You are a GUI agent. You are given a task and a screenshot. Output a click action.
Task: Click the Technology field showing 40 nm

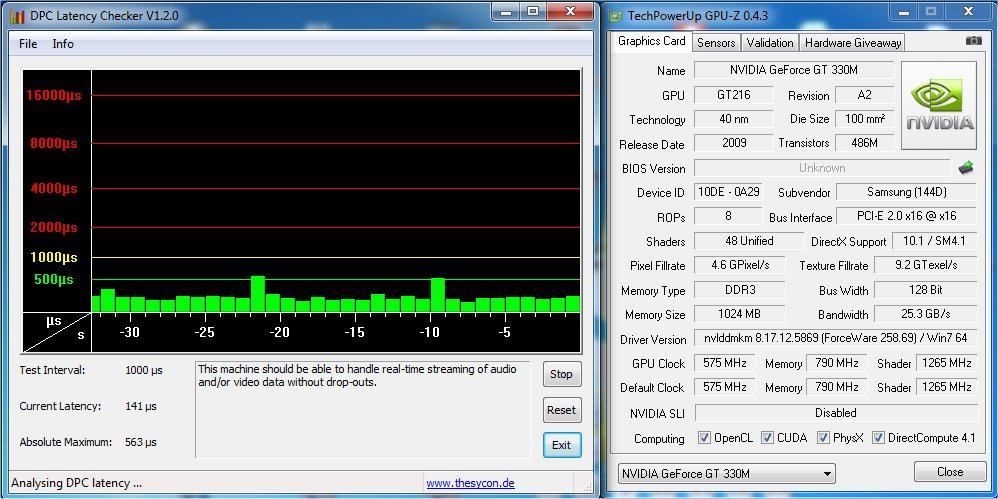(733, 119)
